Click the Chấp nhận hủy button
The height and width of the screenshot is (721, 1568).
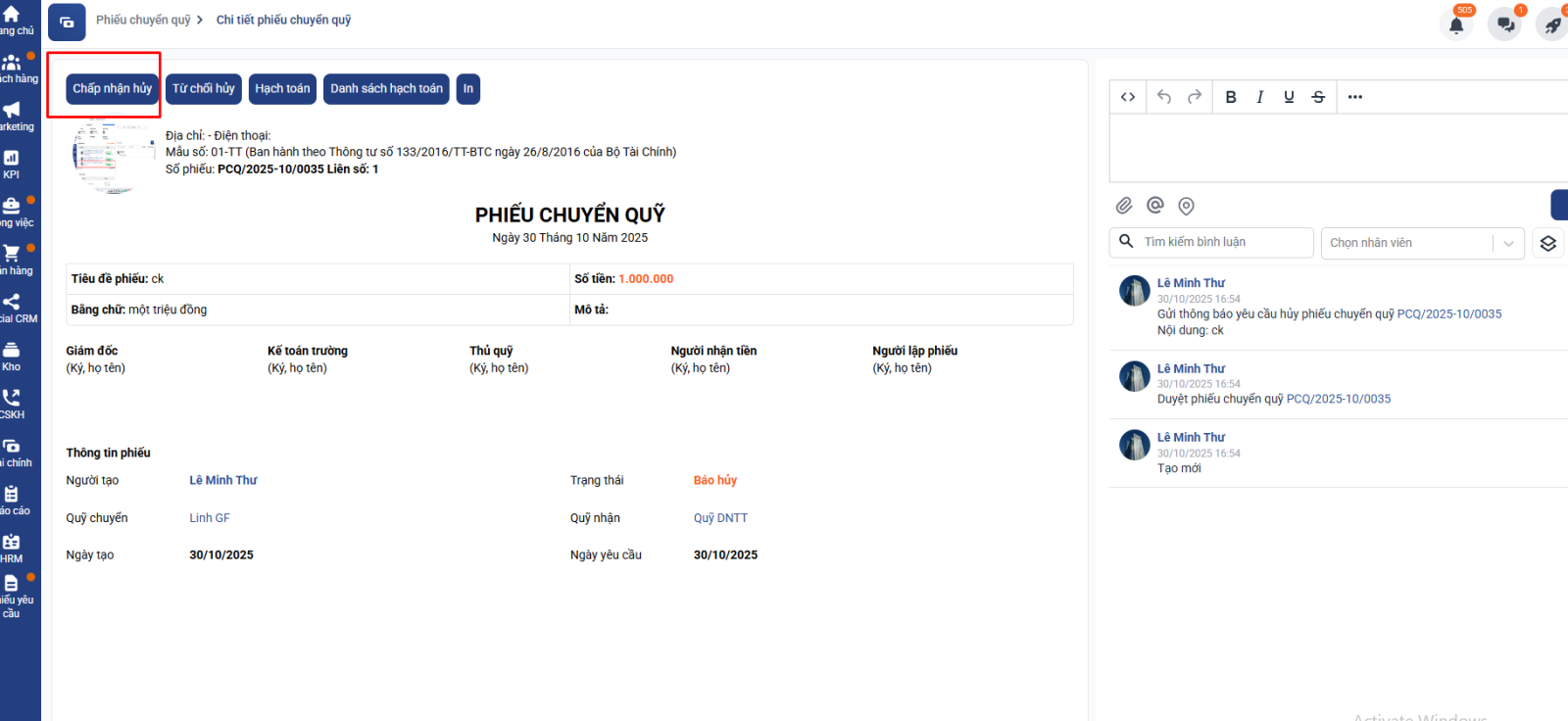pyautogui.click(x=112, y=89)
